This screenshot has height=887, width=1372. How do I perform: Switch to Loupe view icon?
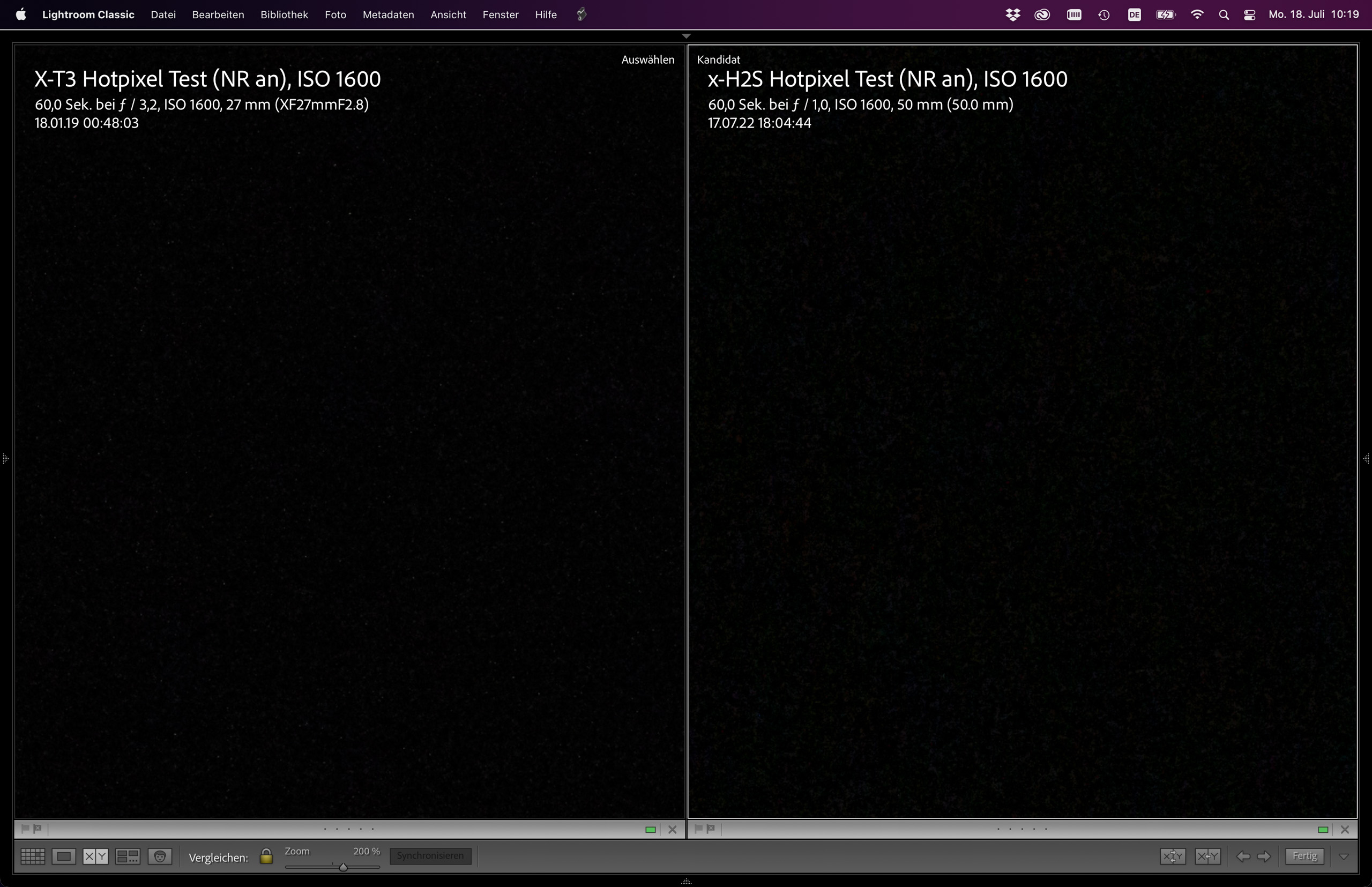pyautogui.click(x=64, y=856)
